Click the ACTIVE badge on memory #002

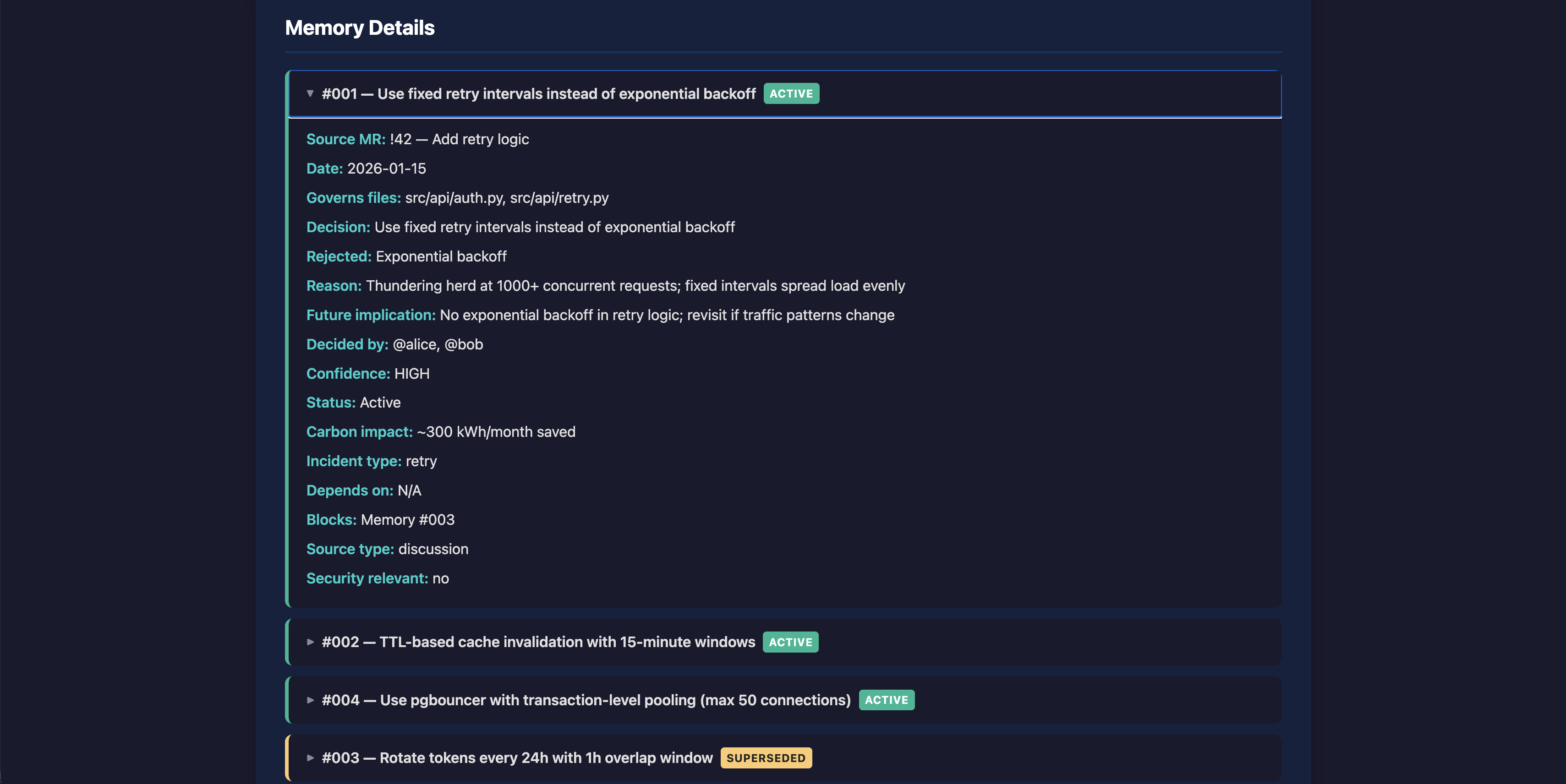click(790, 642)
